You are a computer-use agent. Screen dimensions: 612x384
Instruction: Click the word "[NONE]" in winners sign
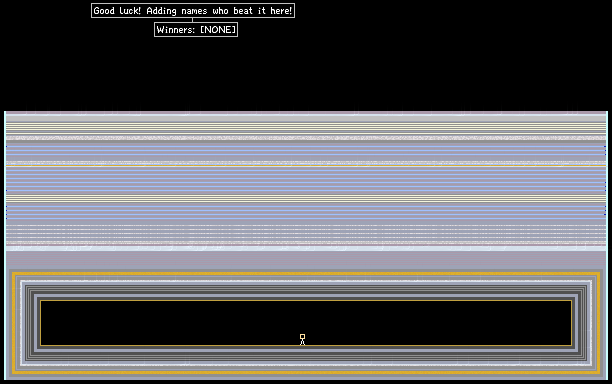218,30
